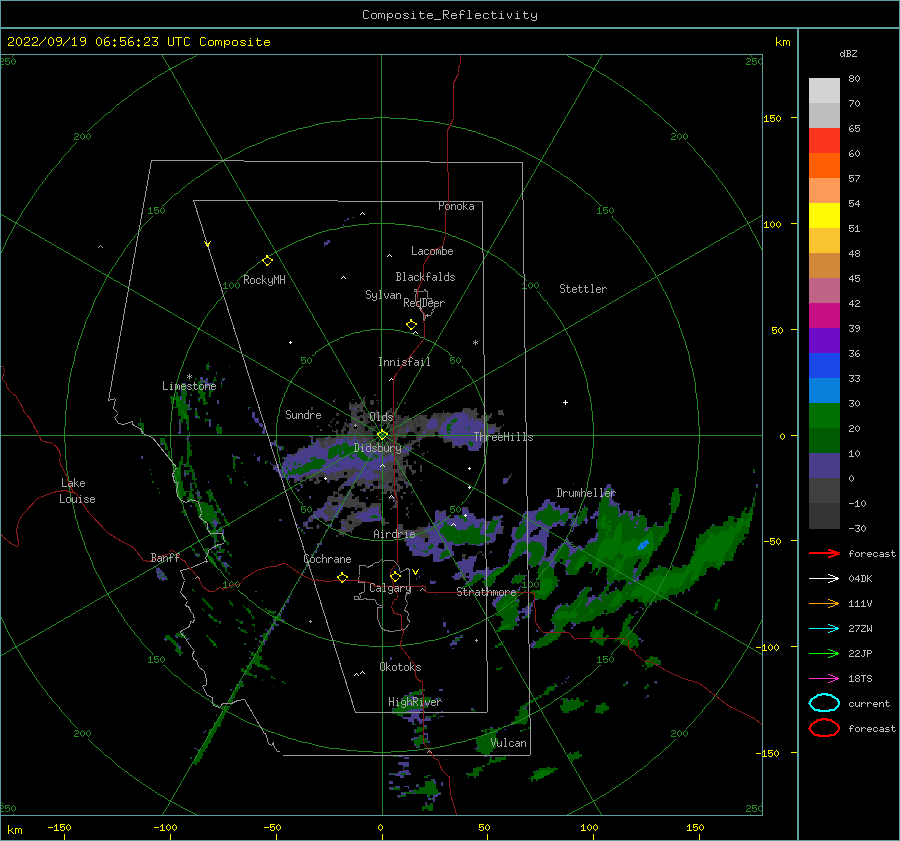
Task: Click the yellow diamond marker below Cochrane
Action: [343, 577]
